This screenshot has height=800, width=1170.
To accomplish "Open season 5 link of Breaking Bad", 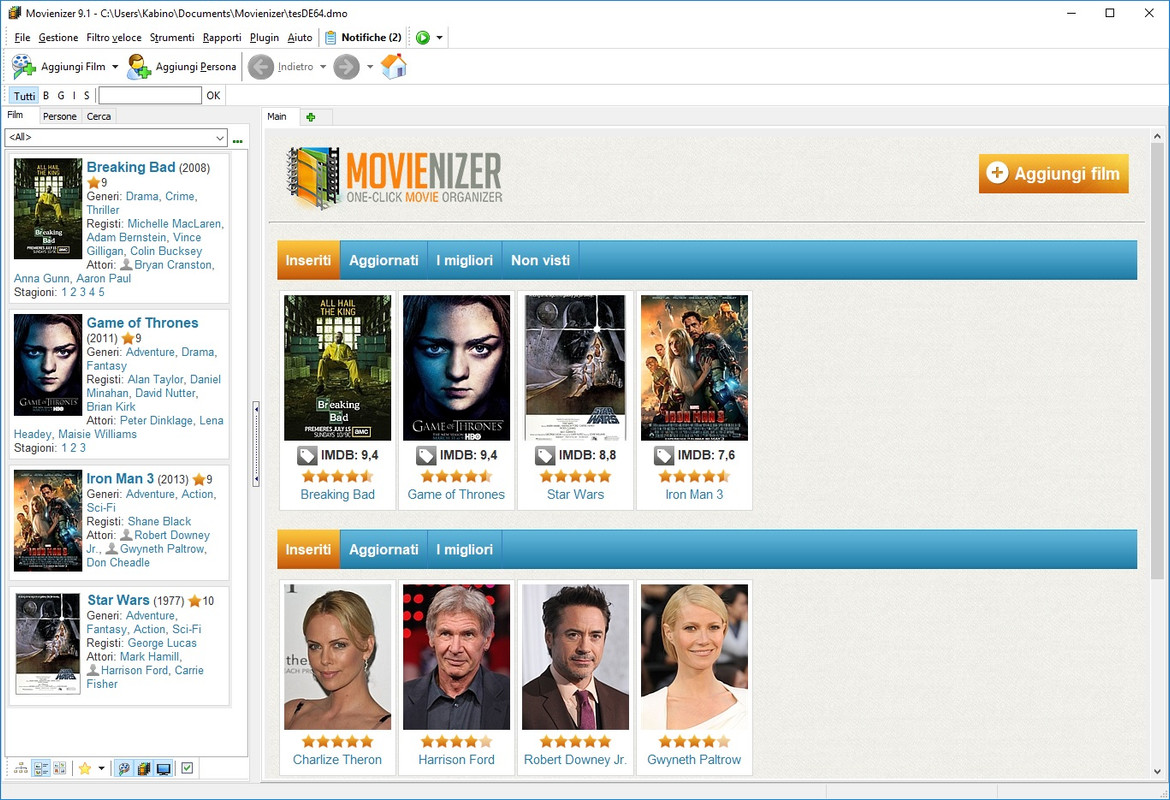I will pyautogui.click(x=101, y=293).
